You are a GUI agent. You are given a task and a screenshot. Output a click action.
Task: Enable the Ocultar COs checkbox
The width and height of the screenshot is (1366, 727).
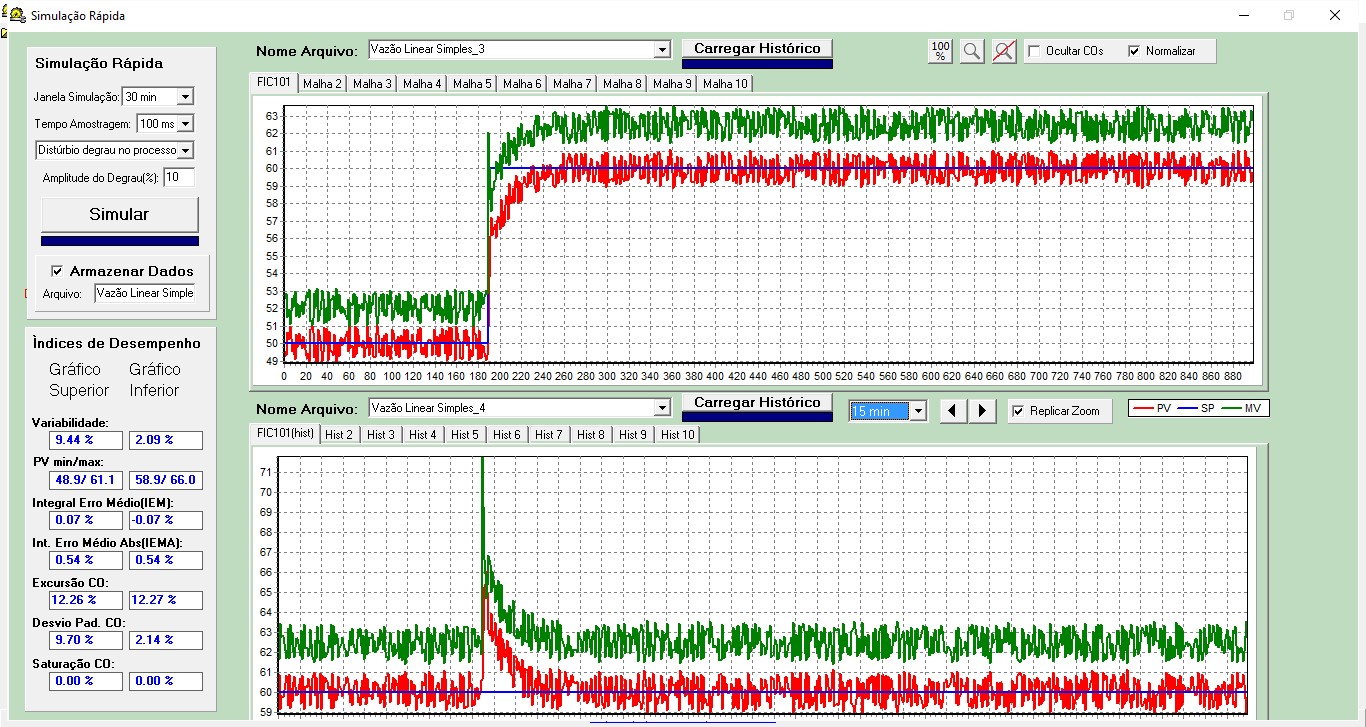click(x=1035, y=51)
